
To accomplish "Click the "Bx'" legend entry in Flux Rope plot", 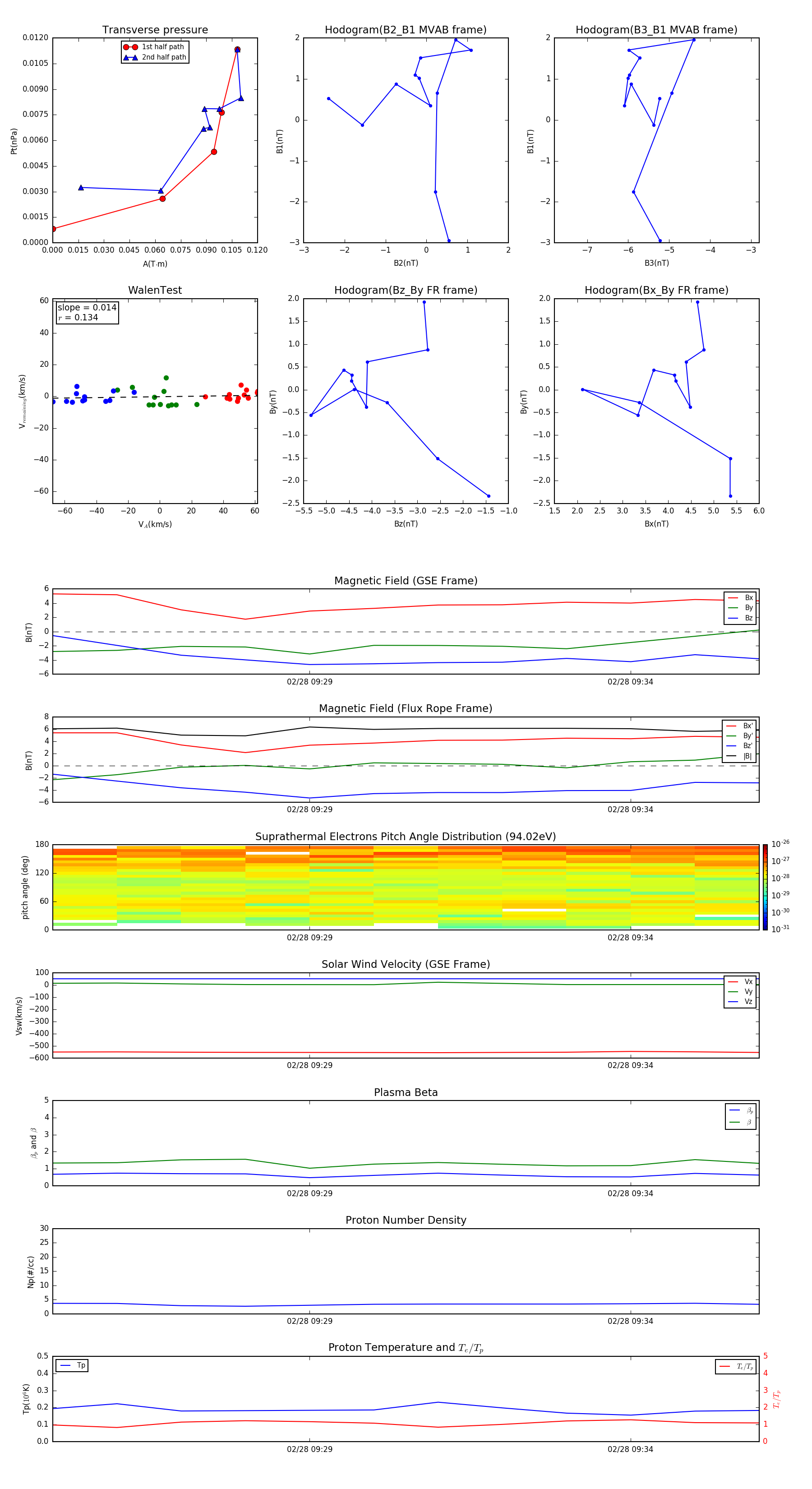I will (x=740, y=726).
